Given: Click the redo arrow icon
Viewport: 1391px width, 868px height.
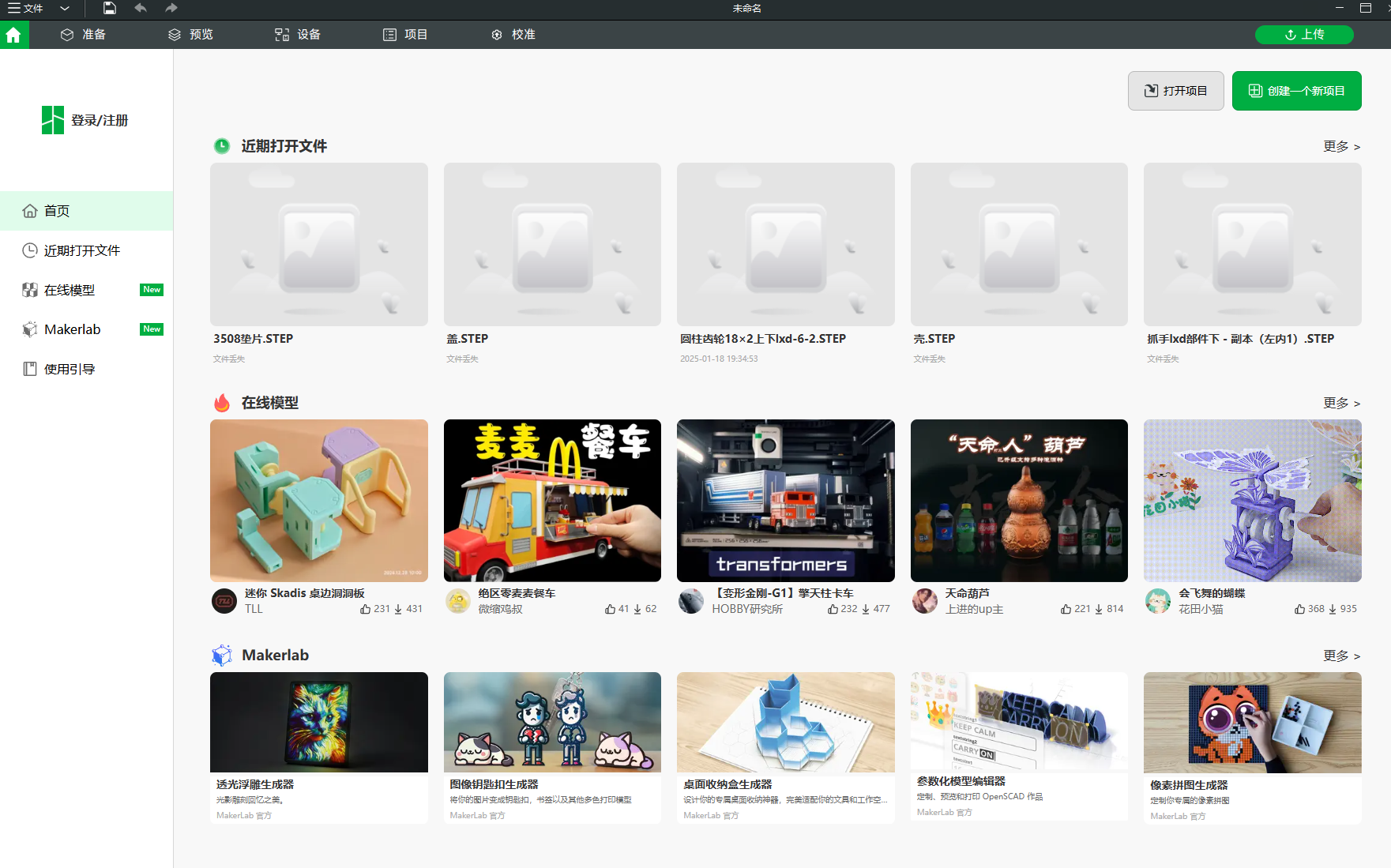Looking at the screenshot, I should point(171,8).
